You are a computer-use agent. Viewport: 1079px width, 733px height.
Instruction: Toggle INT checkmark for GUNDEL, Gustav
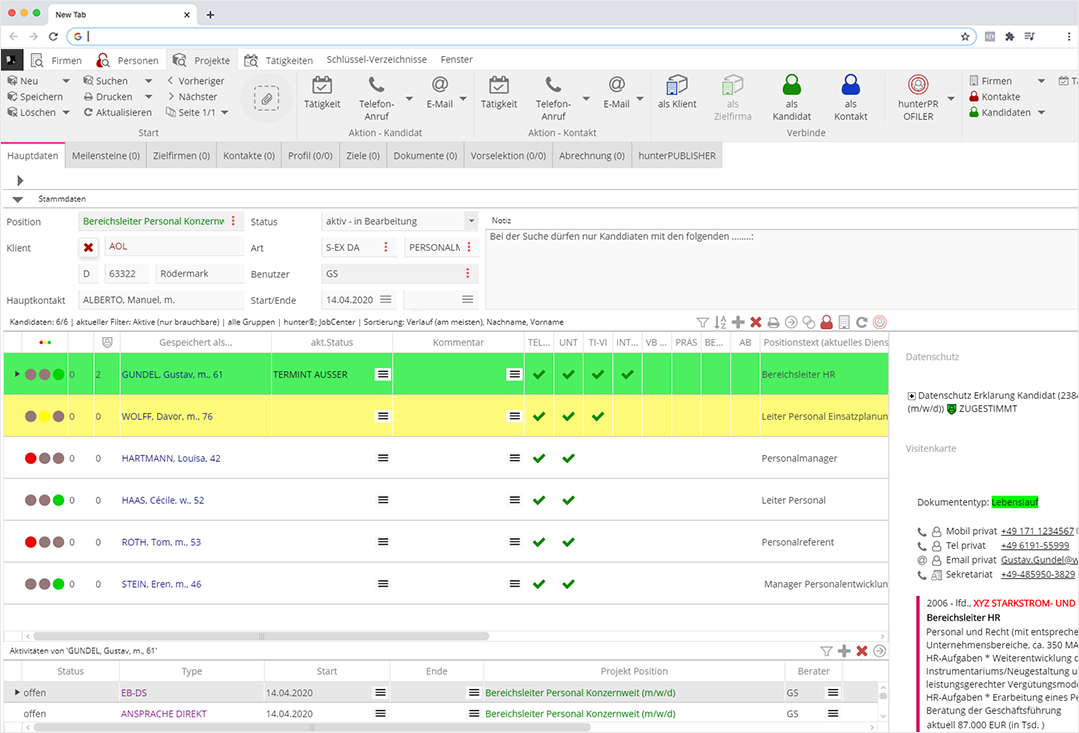(627, 374)
